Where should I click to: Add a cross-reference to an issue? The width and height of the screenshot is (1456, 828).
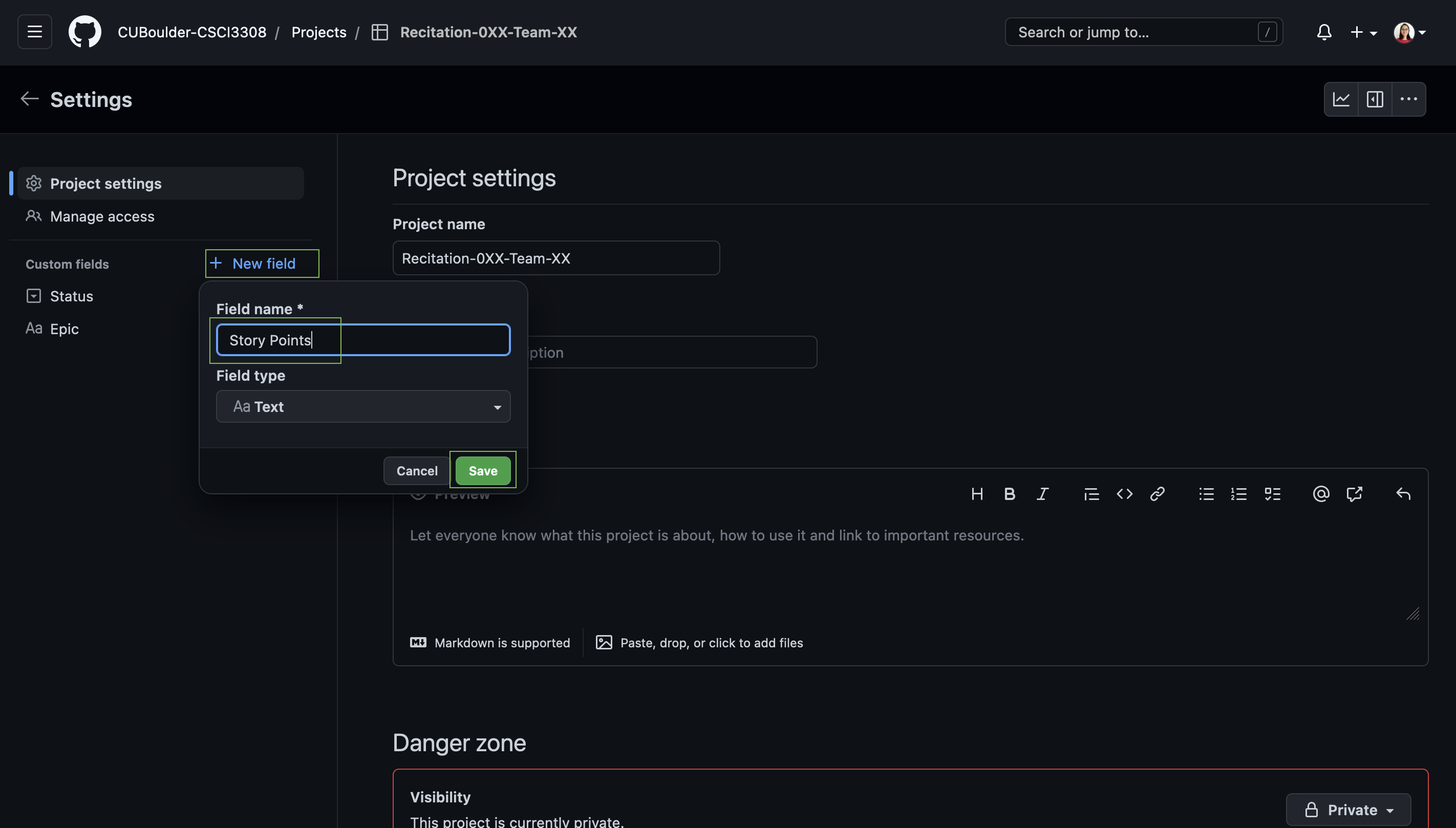click(x=1354, y=494)
